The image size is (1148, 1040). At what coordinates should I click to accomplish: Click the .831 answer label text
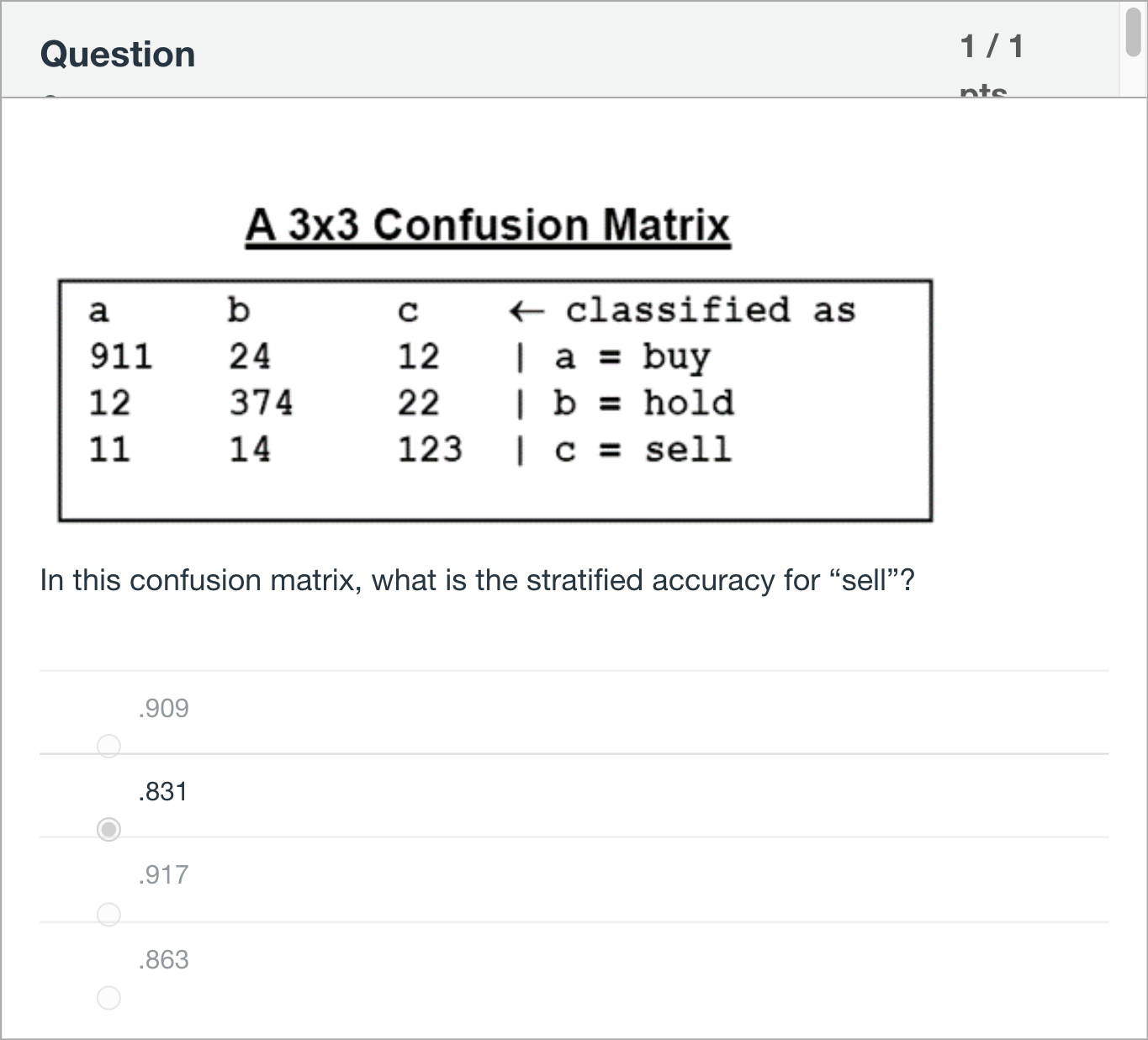click(x=162, y=792)
